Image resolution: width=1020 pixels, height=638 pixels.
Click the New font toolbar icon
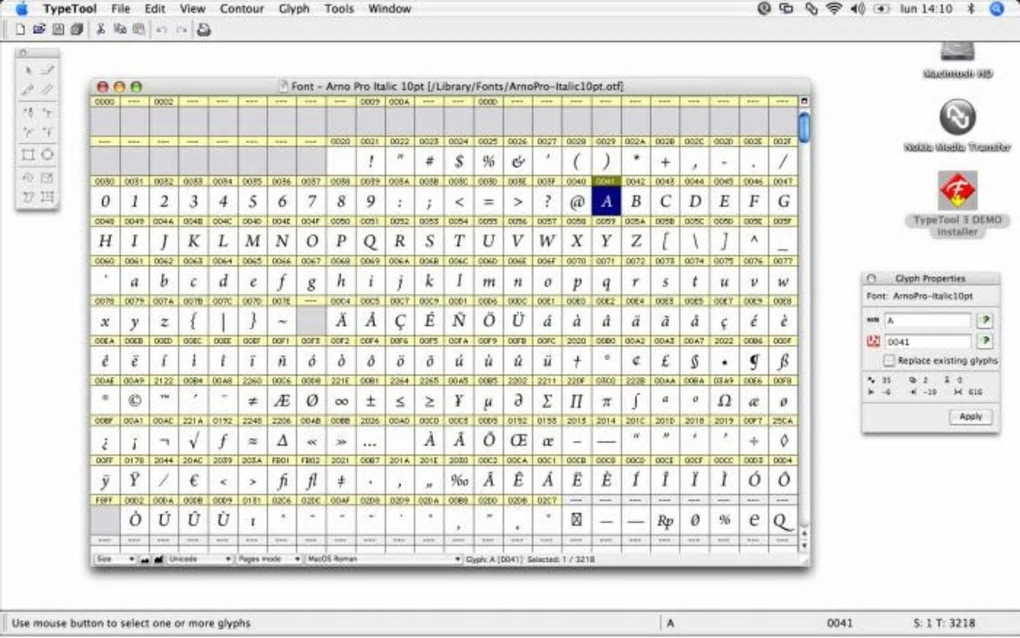tap(20, 29)
